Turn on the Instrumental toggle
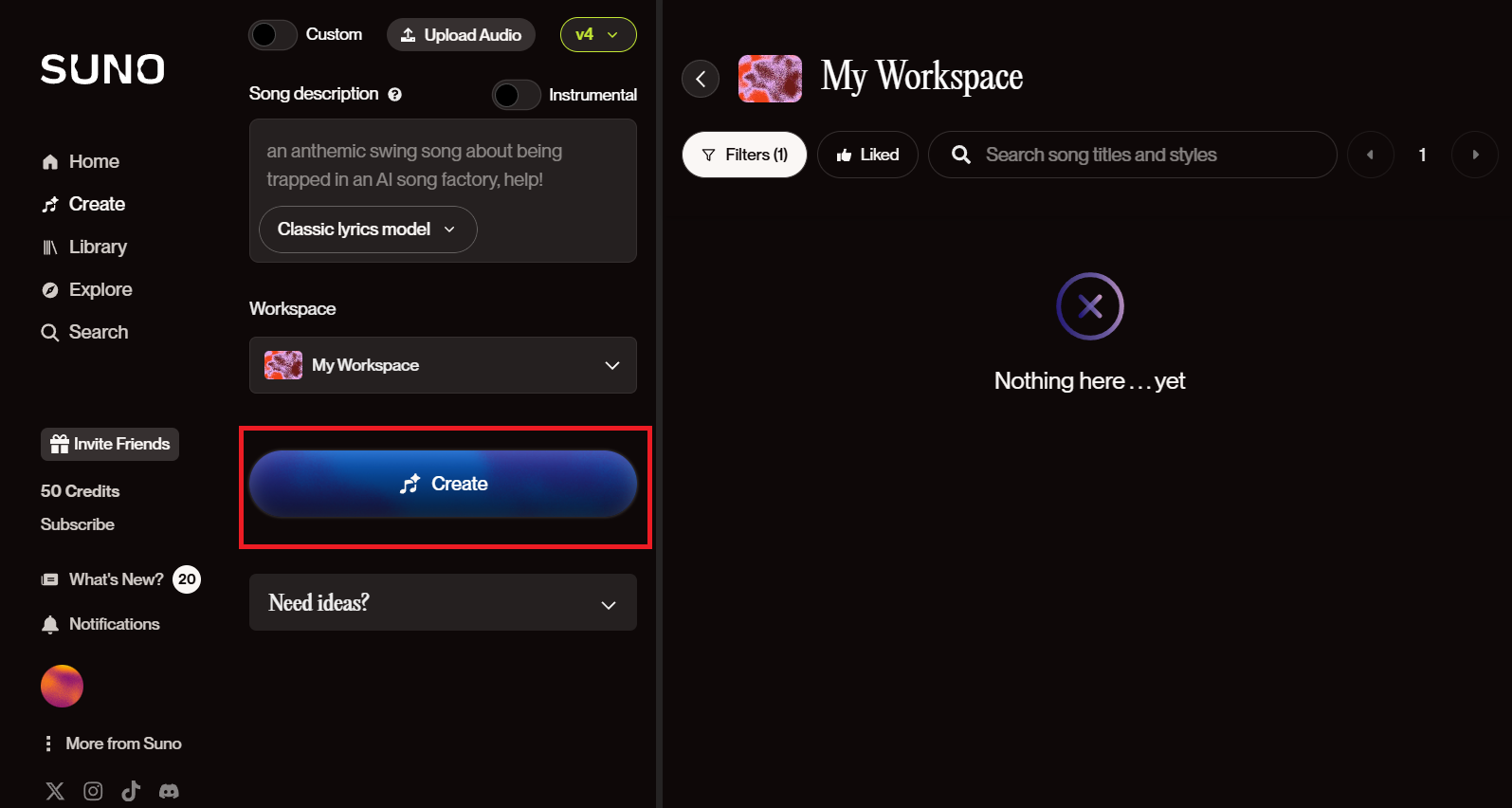Viewport: 1512px width, 808px height. point(516,95)
